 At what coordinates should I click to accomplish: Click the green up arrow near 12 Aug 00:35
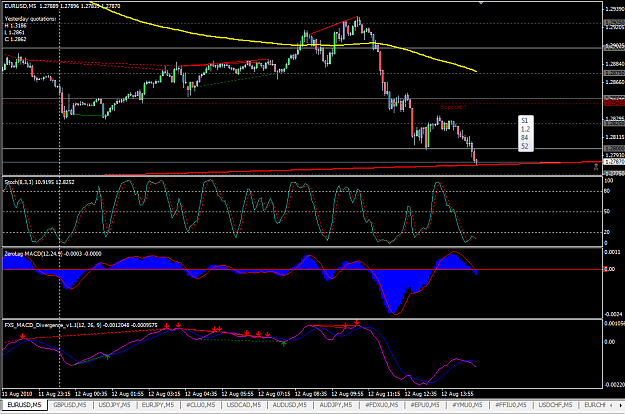tap(107, 356)
